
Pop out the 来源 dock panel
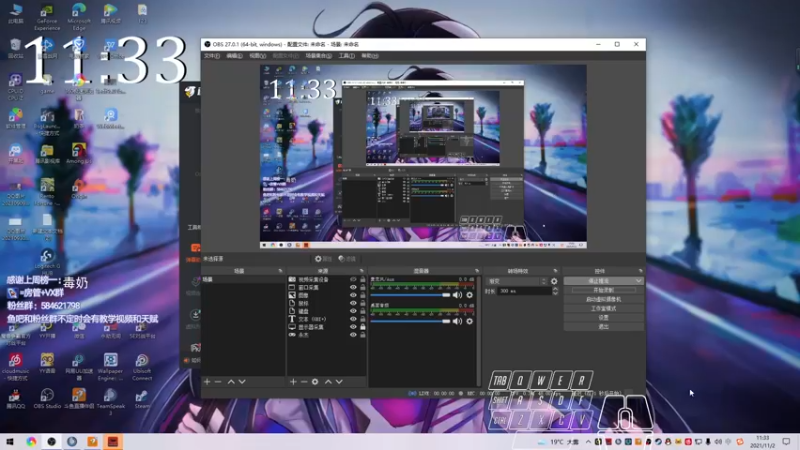[x=362, y=271]
